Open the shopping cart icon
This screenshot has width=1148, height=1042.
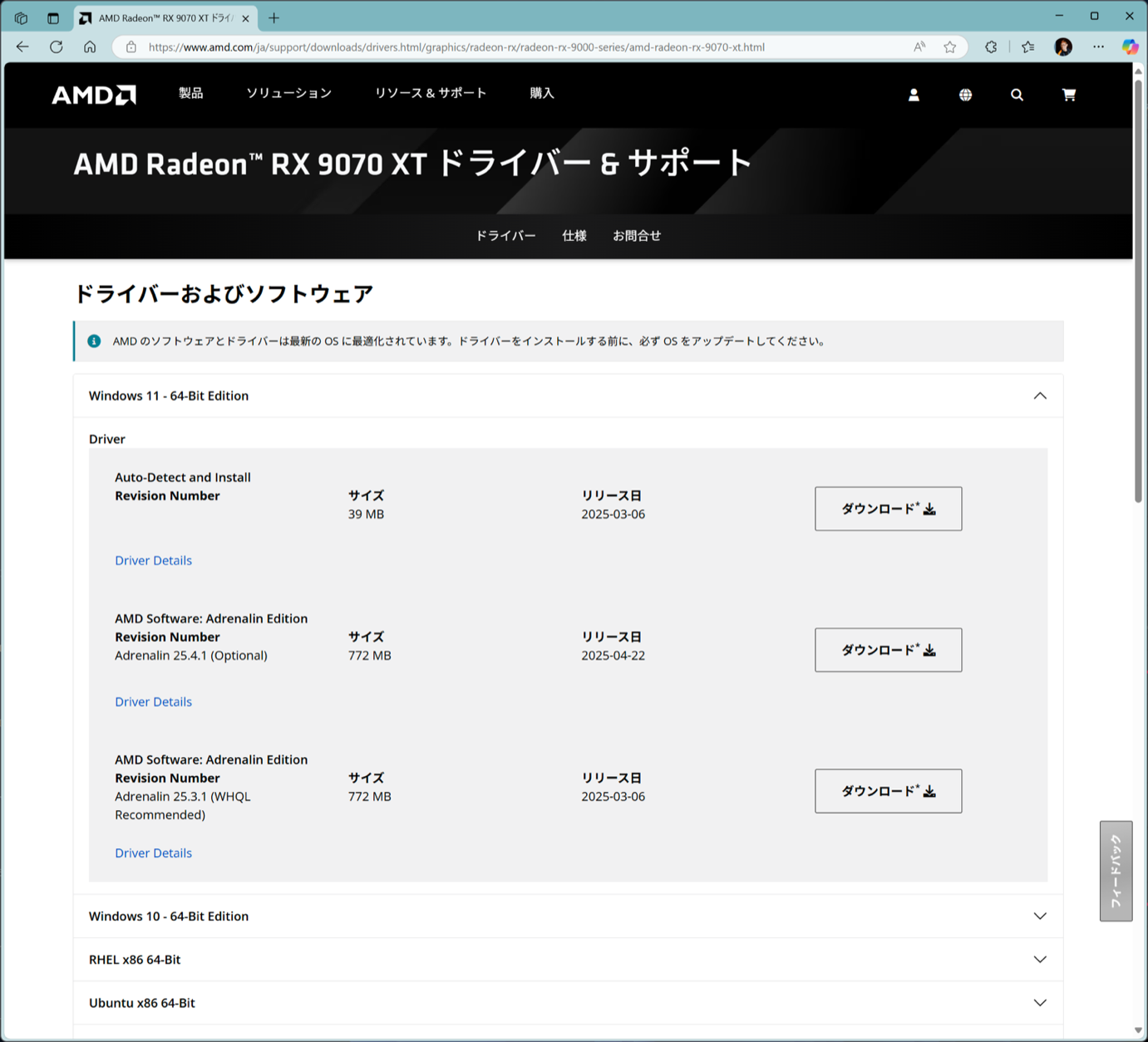[x=1069, y=95]
